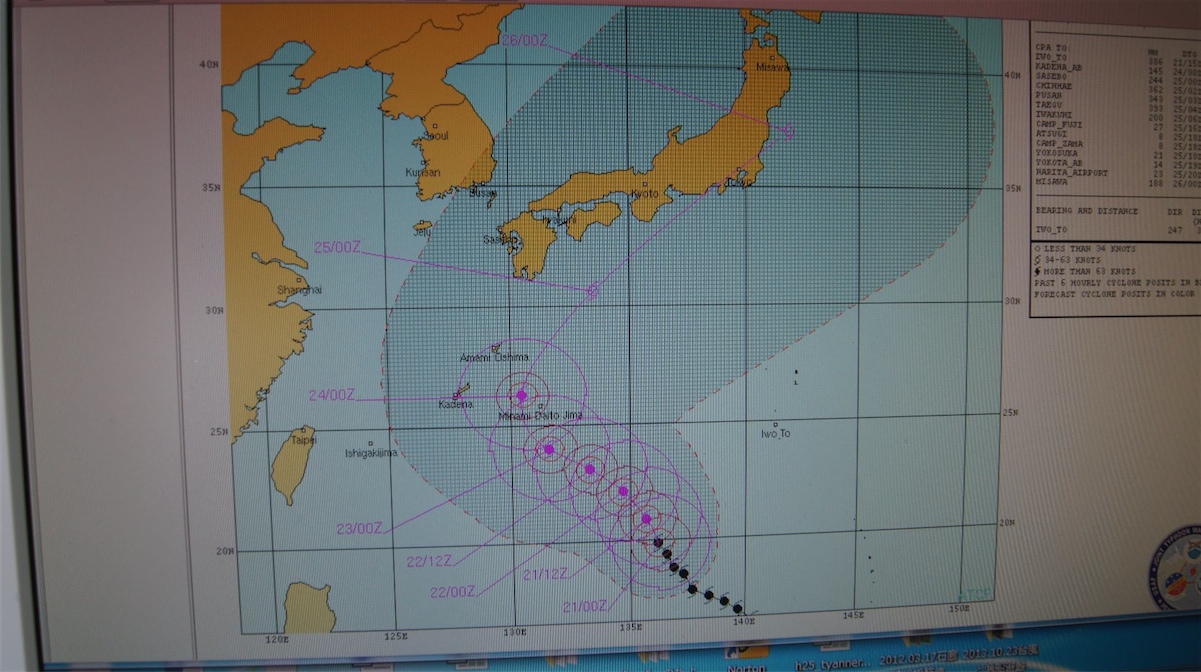The width and height of the screenshot is (1201, 672).
Task: Click the Shanghai city marker
Action: (x=300, y=280)
